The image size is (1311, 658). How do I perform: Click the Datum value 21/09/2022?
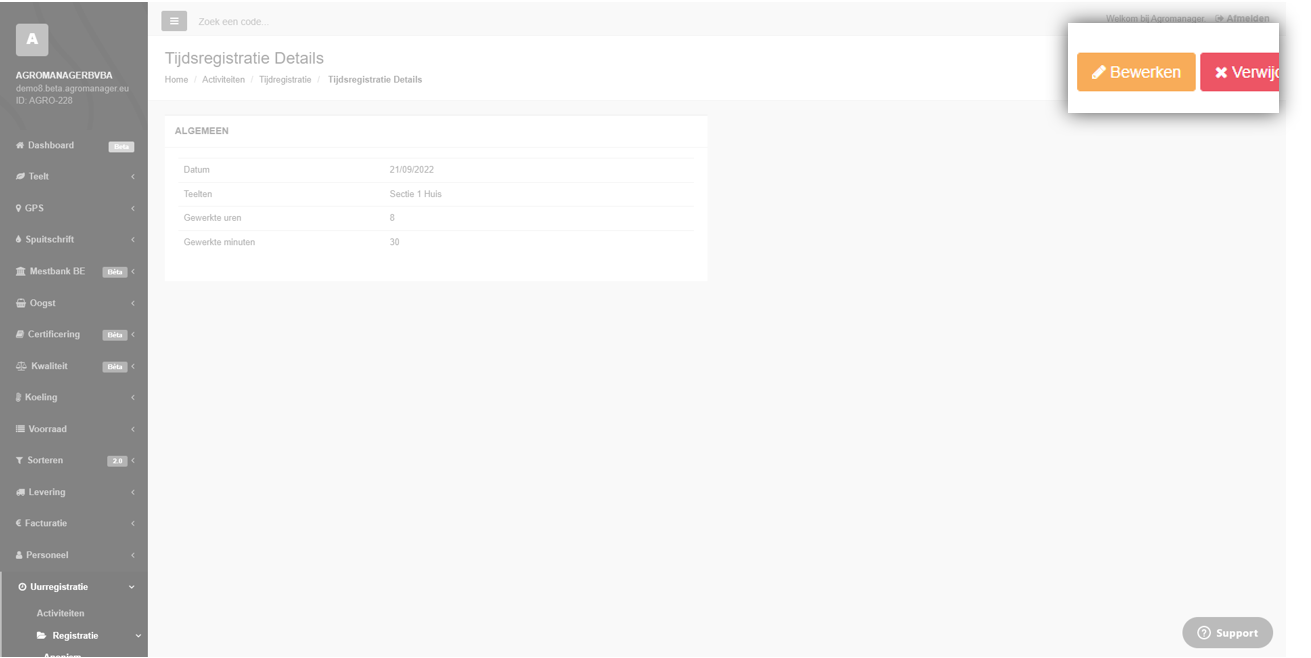pyautogui.click(x=412, y=170)
